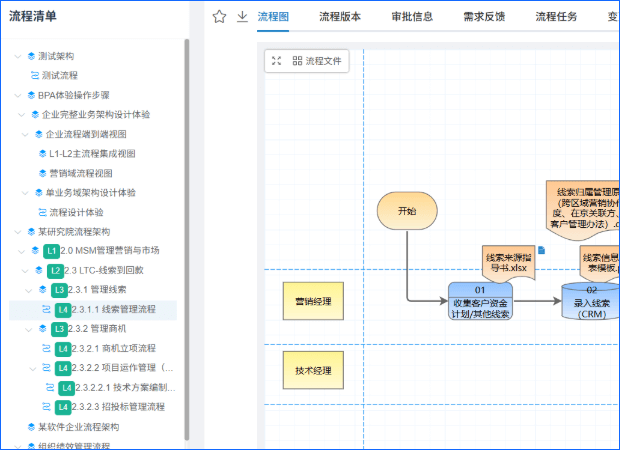The image size is (620, 450).
Task: Open the 审批信息 tab
Action: pyautogui.click(x=412, y=16)
